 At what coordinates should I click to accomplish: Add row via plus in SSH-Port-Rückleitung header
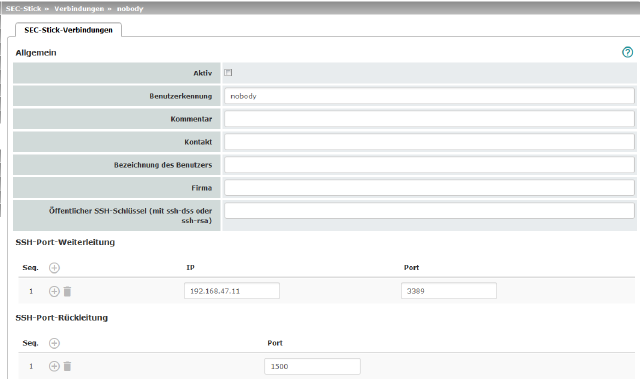pyautogui.click(x=54, y=343)
